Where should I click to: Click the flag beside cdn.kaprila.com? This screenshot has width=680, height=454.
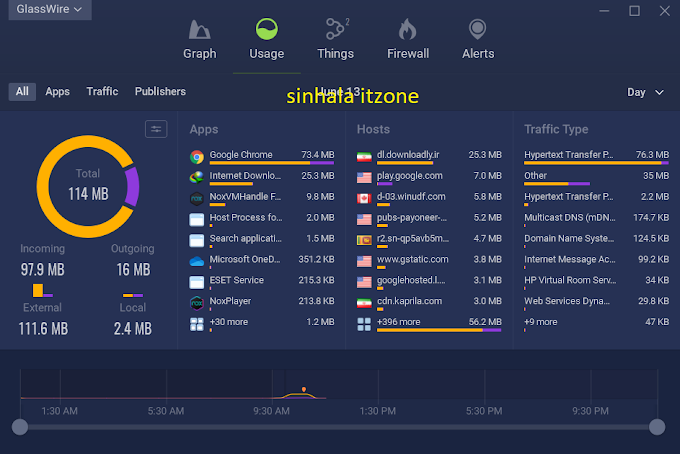pos(364,303)
